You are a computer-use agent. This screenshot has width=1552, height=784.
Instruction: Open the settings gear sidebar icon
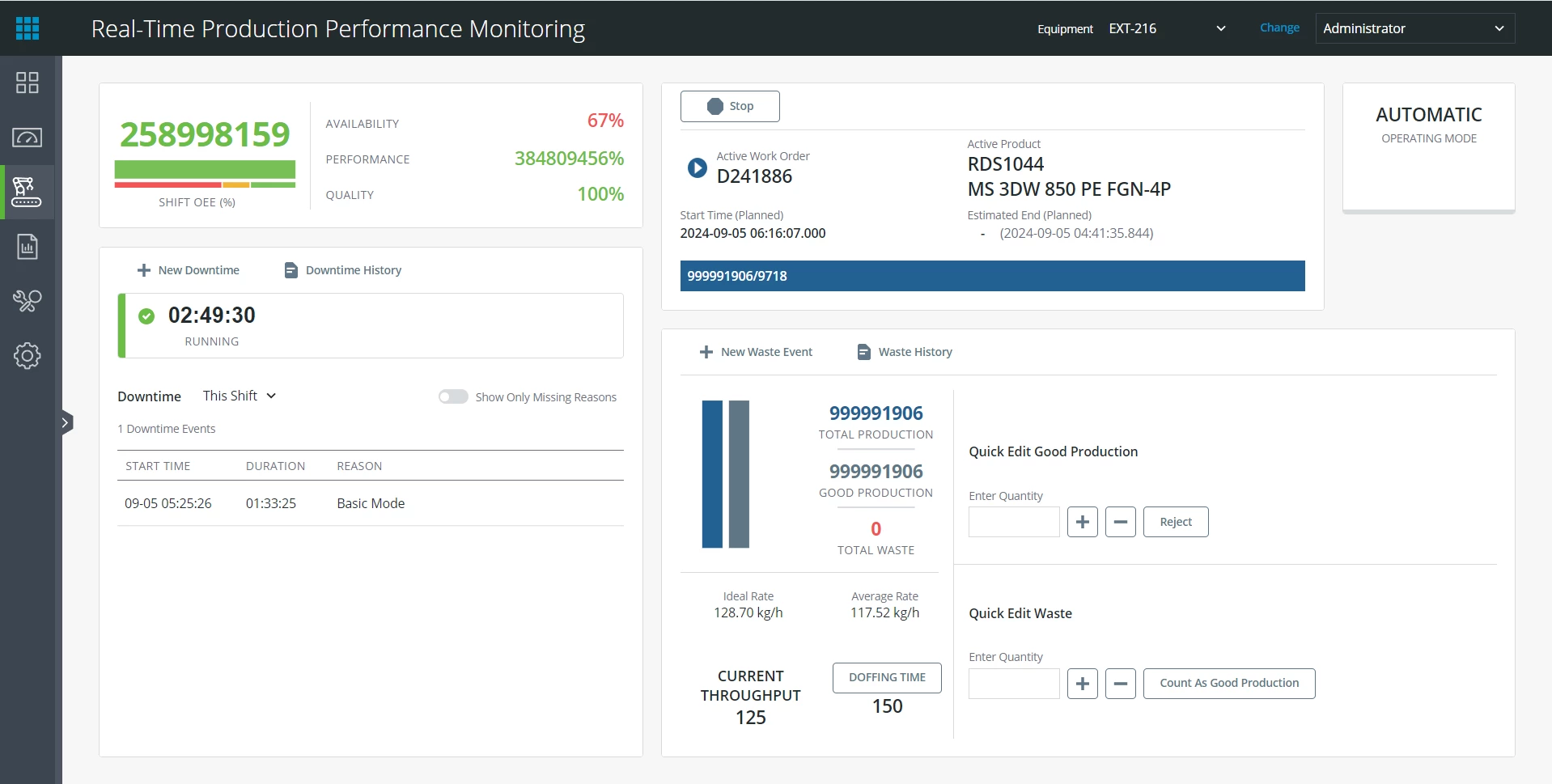click(28, 355)
